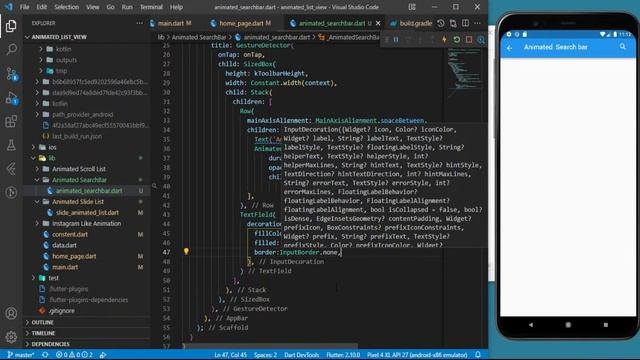The image size is (640, 360).
Task: Stop the debug session
Action: (469, 40)
